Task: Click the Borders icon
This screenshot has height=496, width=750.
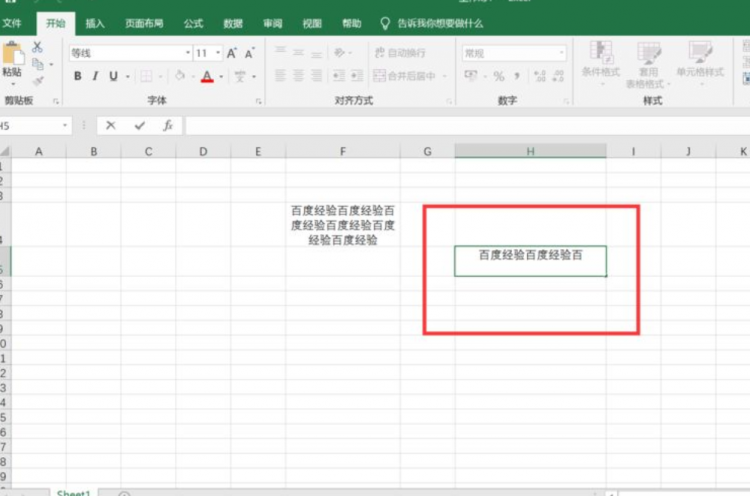Action: point(146,76)
